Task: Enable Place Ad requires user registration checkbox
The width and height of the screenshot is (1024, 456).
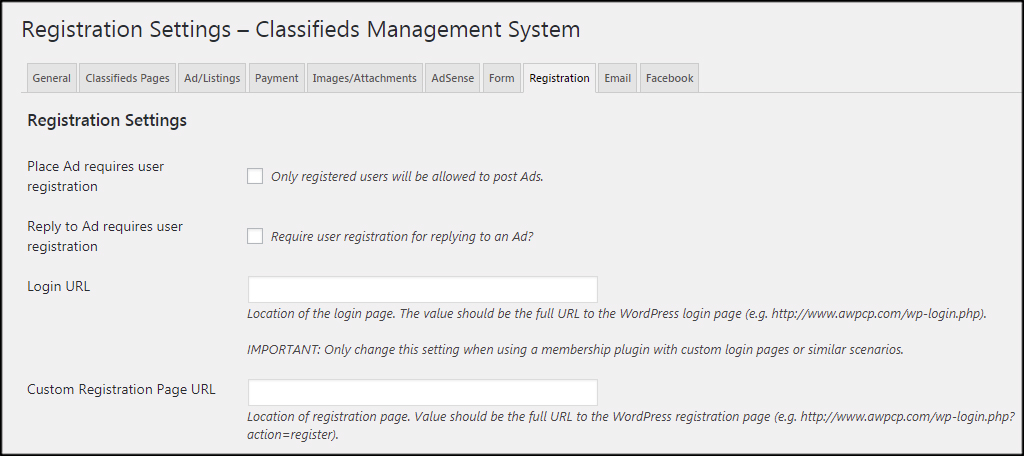Action: tap(255, 176)
